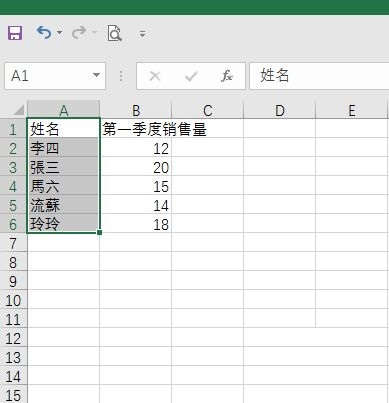Click cell A1 containing 姓名

[x=63, y=129]
